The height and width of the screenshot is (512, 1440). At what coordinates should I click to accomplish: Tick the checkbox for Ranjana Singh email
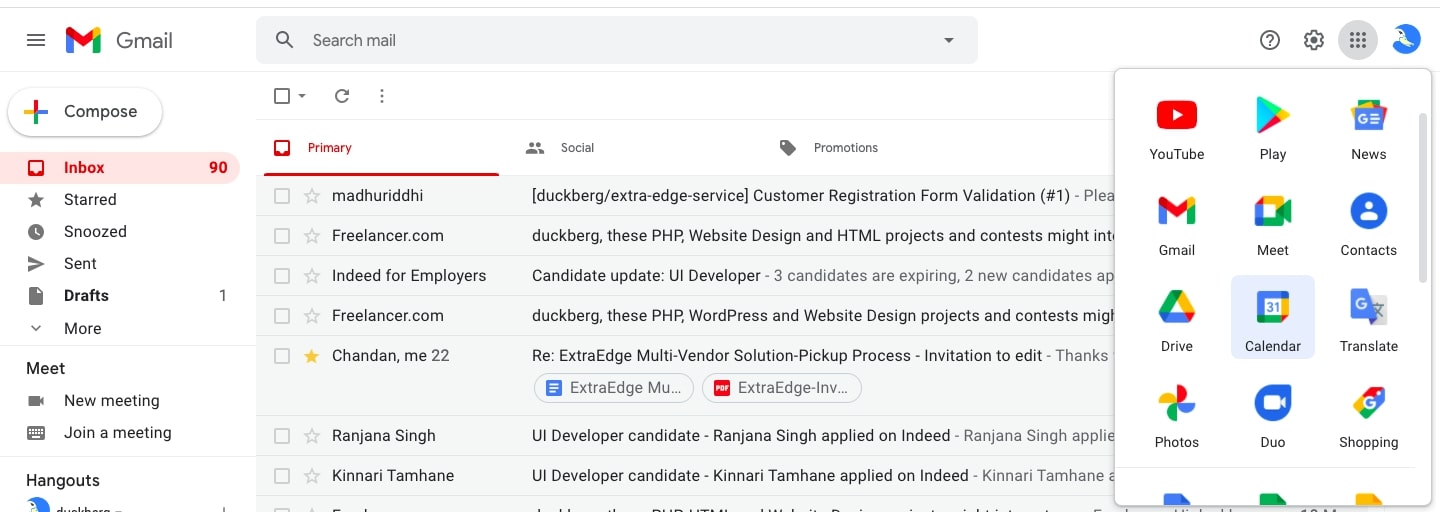282,436
